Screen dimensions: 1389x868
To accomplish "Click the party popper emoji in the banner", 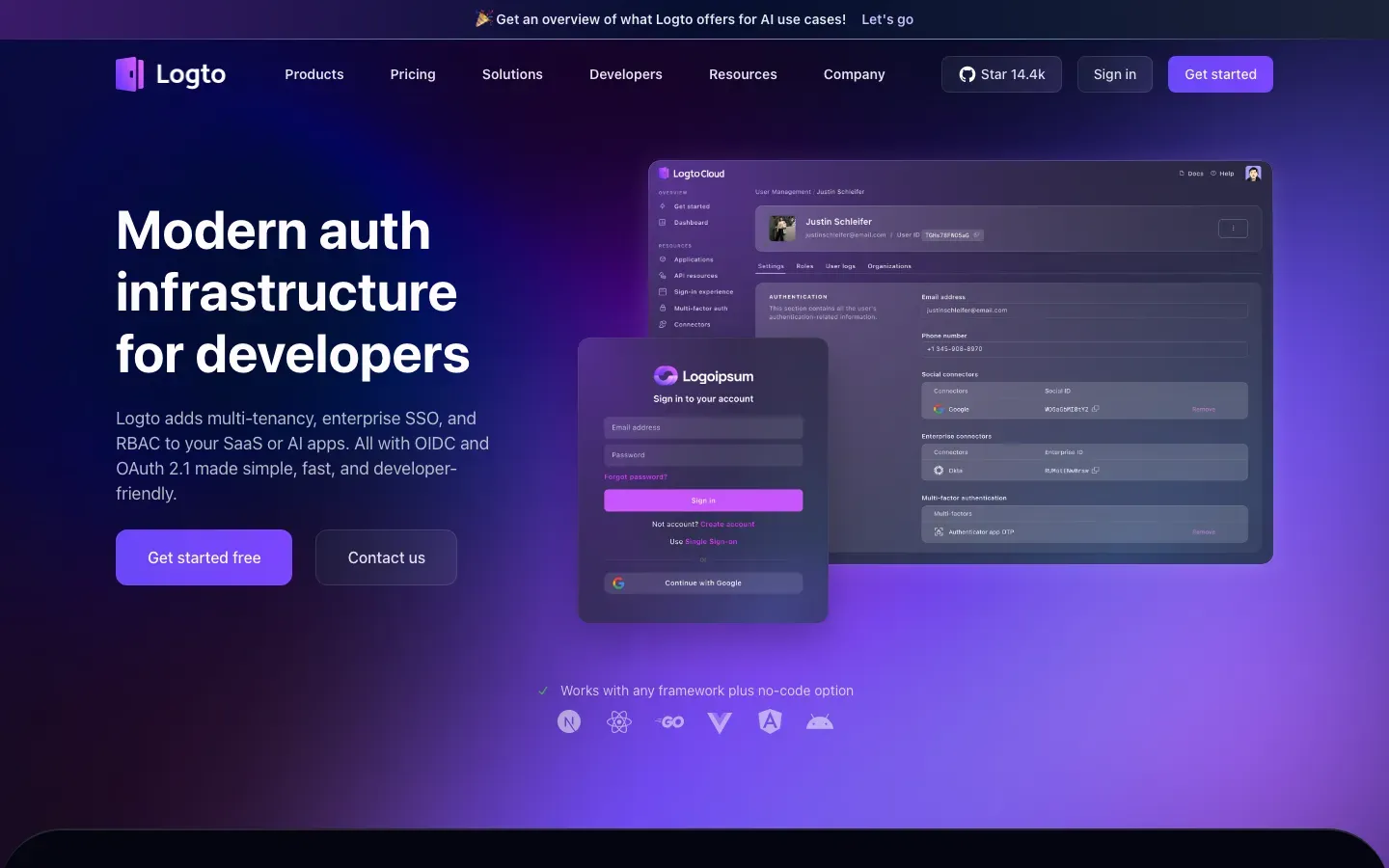I will coord(484,18).
